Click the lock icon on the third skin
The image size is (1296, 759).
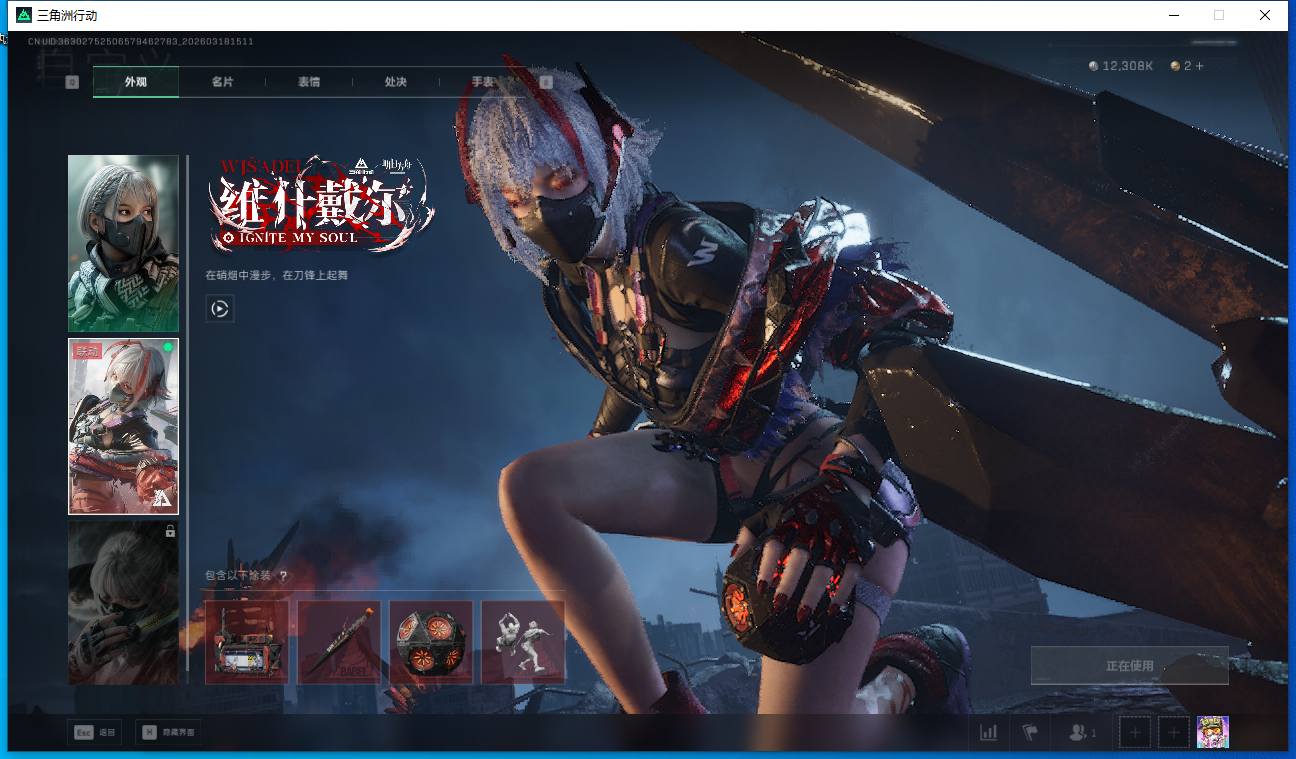pos(170,531)
